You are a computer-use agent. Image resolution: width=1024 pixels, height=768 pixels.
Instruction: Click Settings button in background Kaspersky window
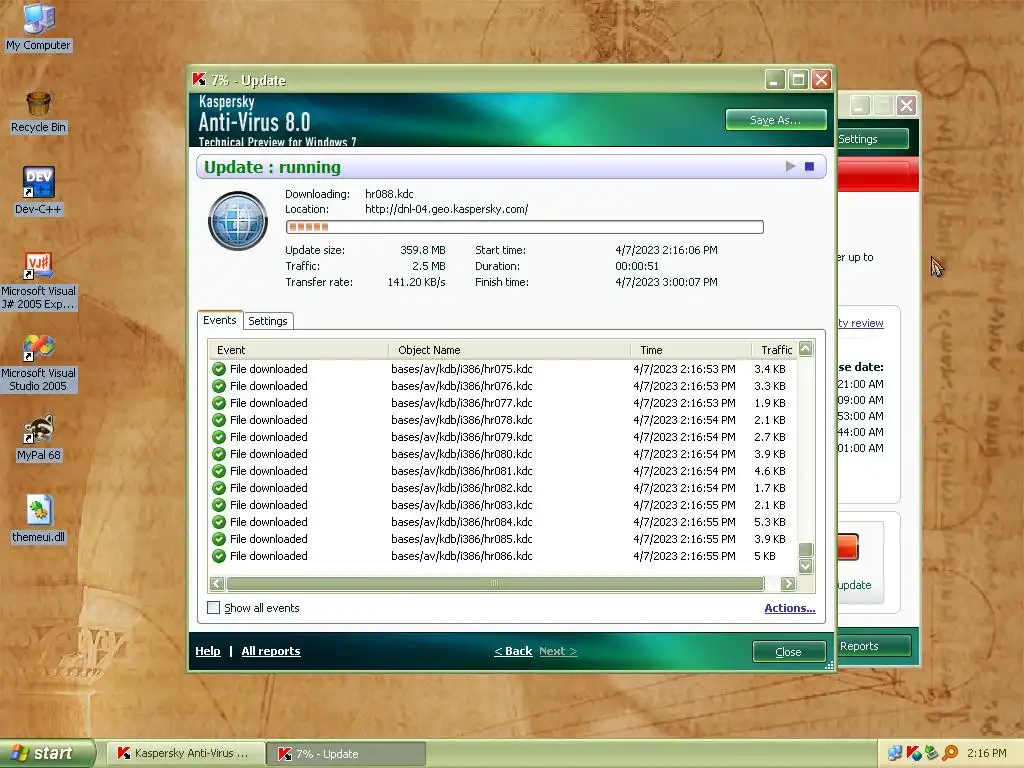point(872,138)
